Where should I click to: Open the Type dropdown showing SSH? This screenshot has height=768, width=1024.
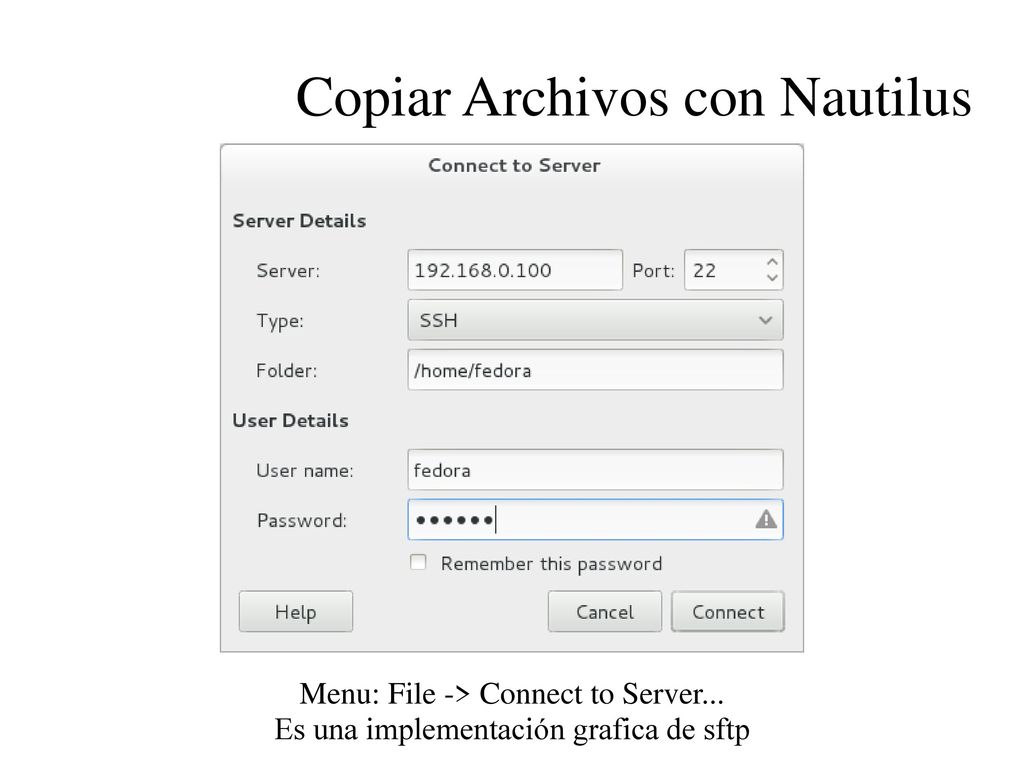pos(595,320)
